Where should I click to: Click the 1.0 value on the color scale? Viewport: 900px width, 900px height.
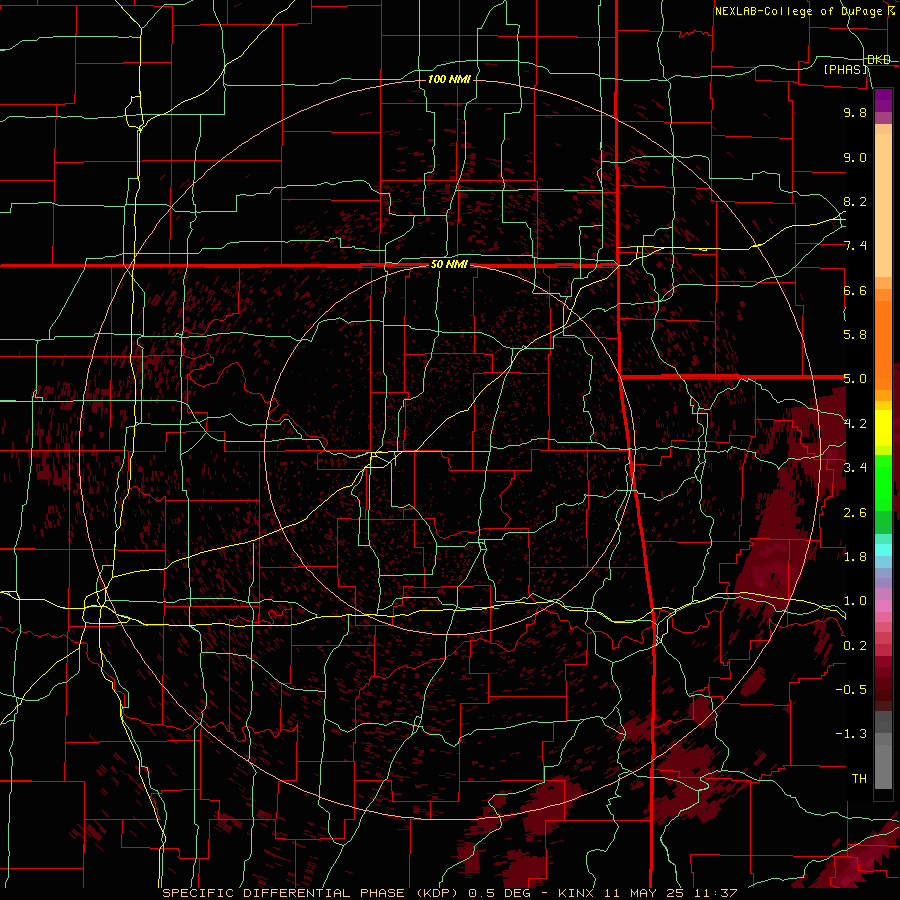[855, 601]
